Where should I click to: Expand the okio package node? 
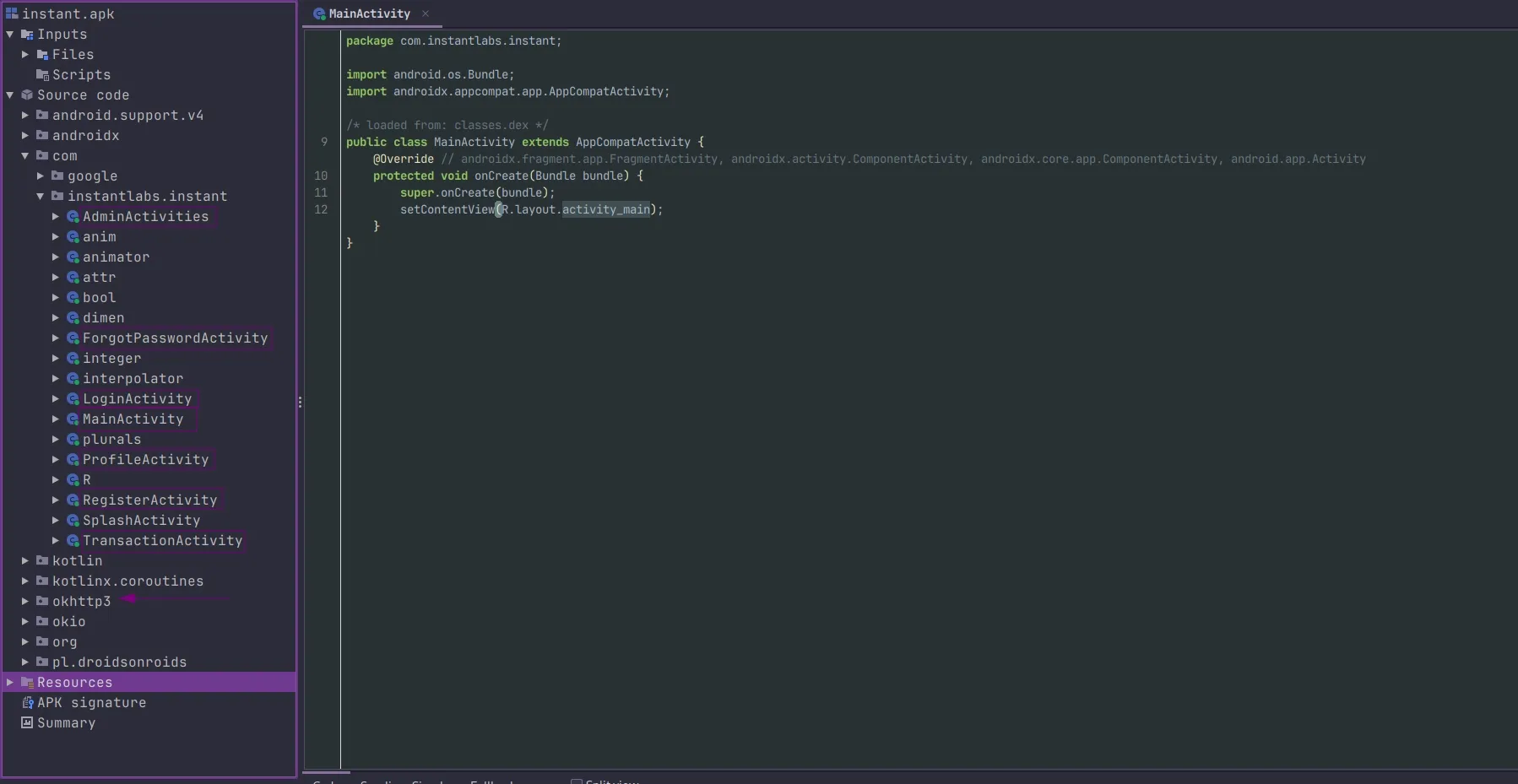tap(25, 622)
